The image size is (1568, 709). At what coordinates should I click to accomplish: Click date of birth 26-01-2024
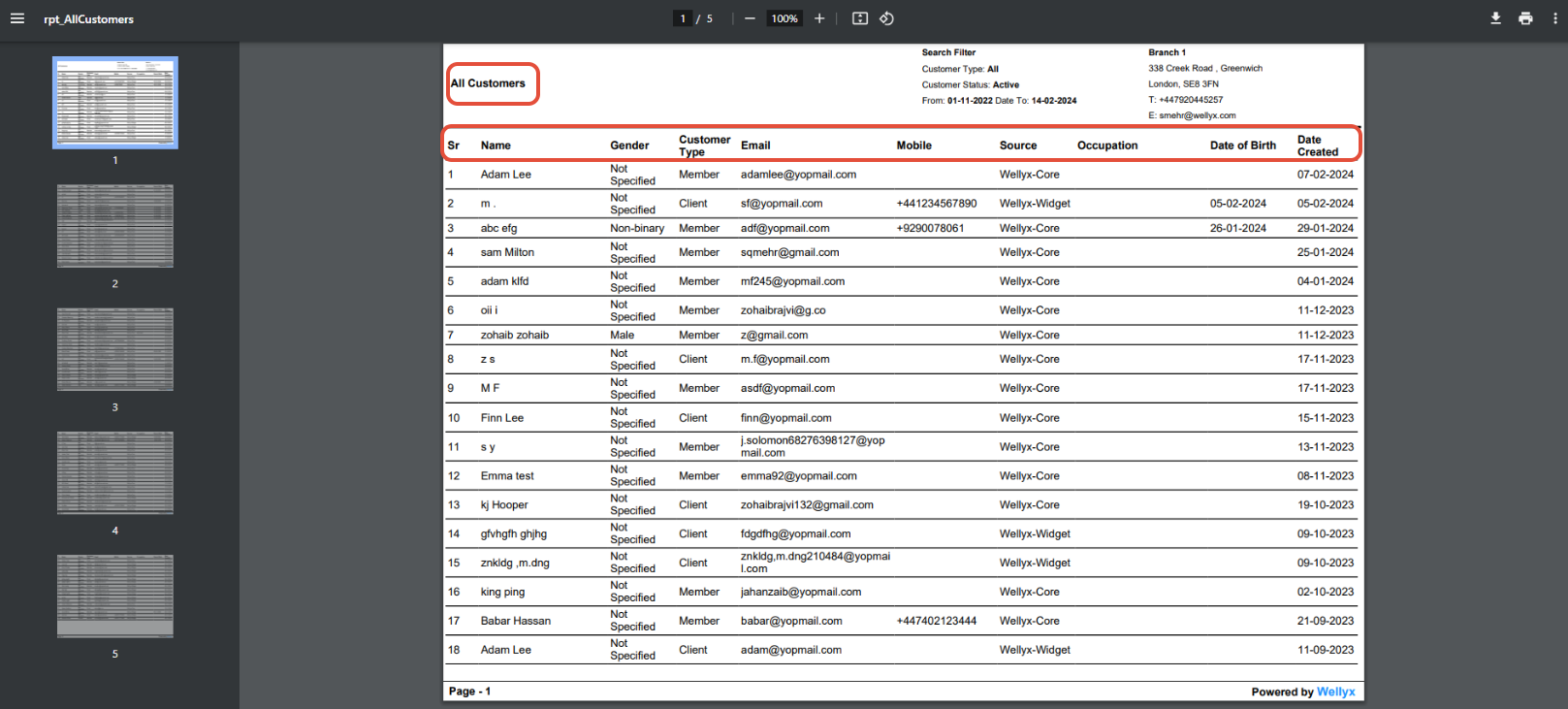pyautogui.click(x=1238, y=228)
